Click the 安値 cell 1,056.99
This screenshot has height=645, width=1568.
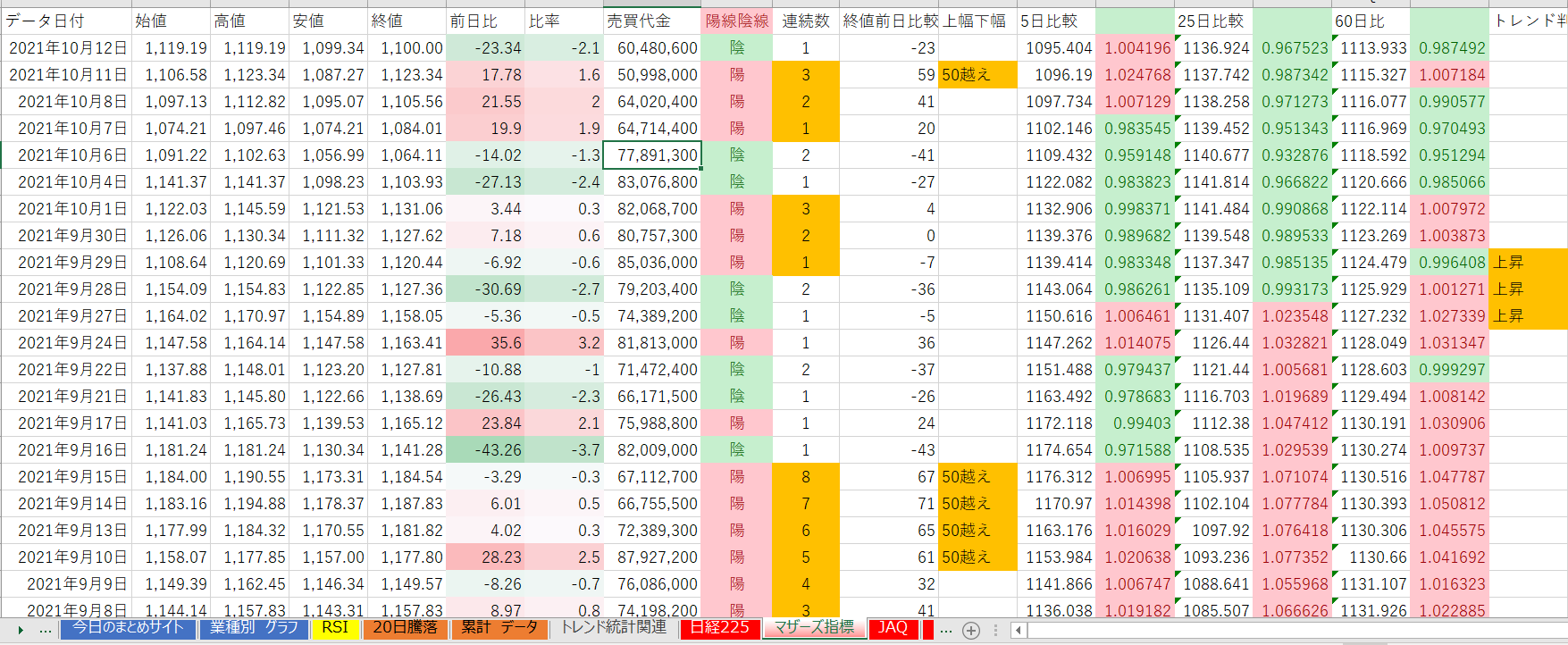click(x=328, y=155)
